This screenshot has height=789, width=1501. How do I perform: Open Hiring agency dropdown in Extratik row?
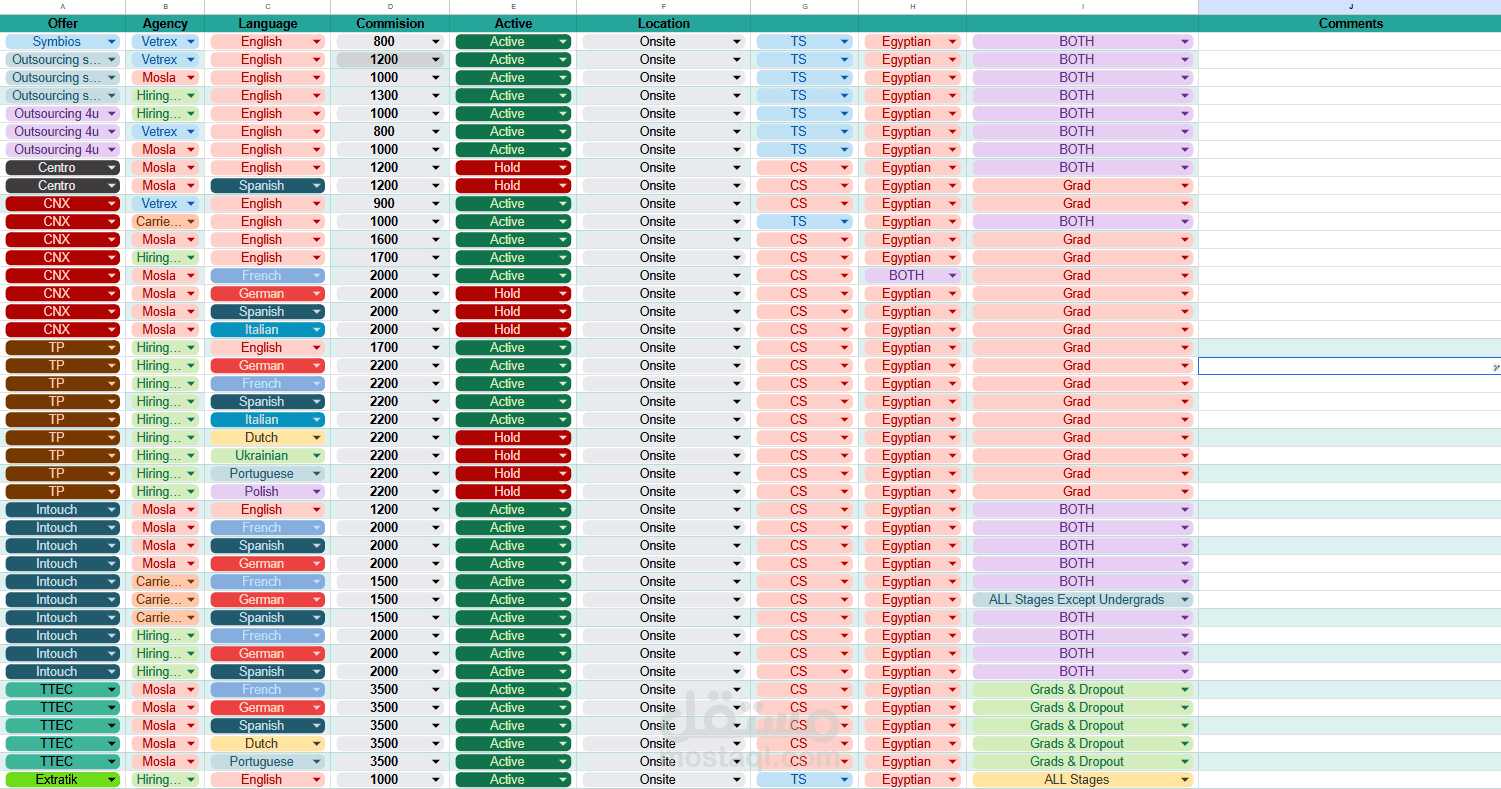(165, 780)
